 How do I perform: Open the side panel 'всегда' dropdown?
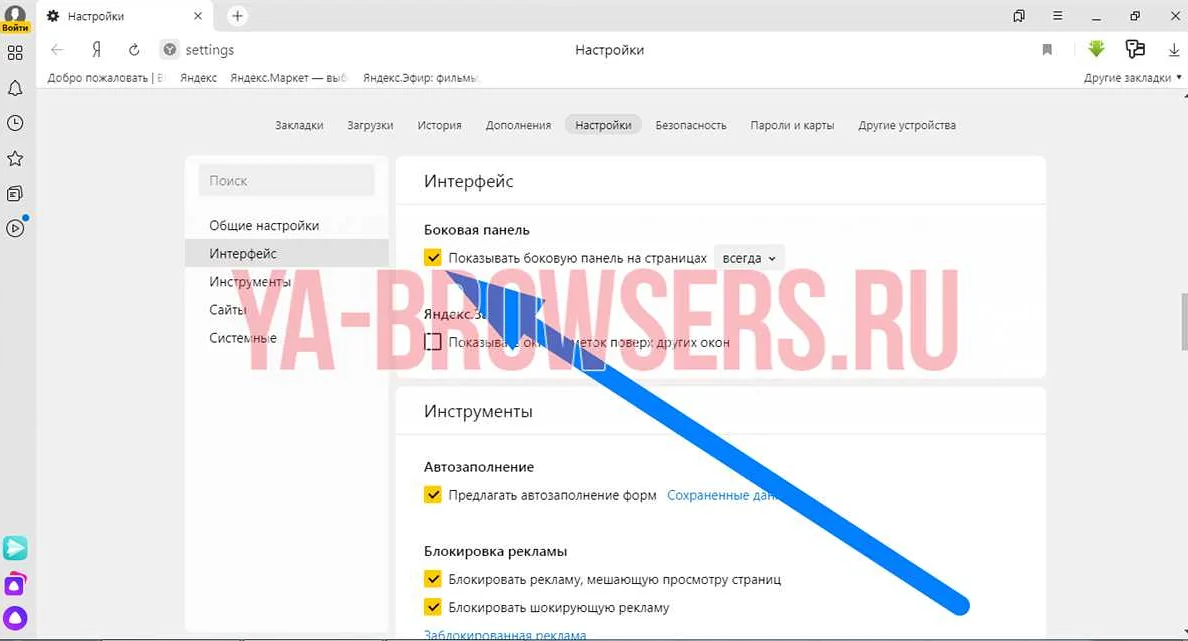749,258
